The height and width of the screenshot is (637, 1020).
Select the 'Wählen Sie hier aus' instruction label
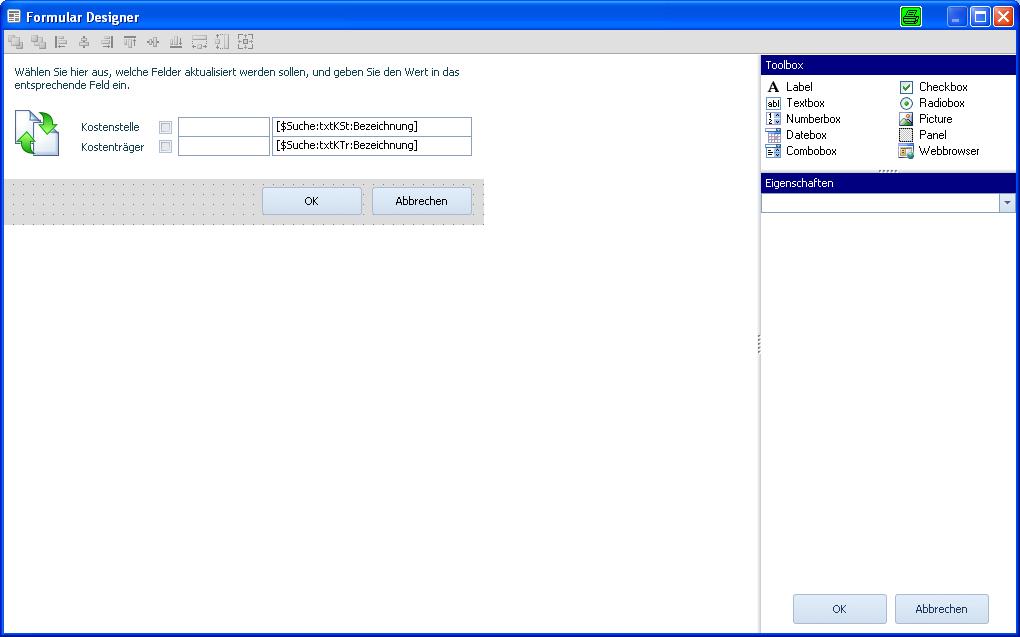click(x=237, y=79)
